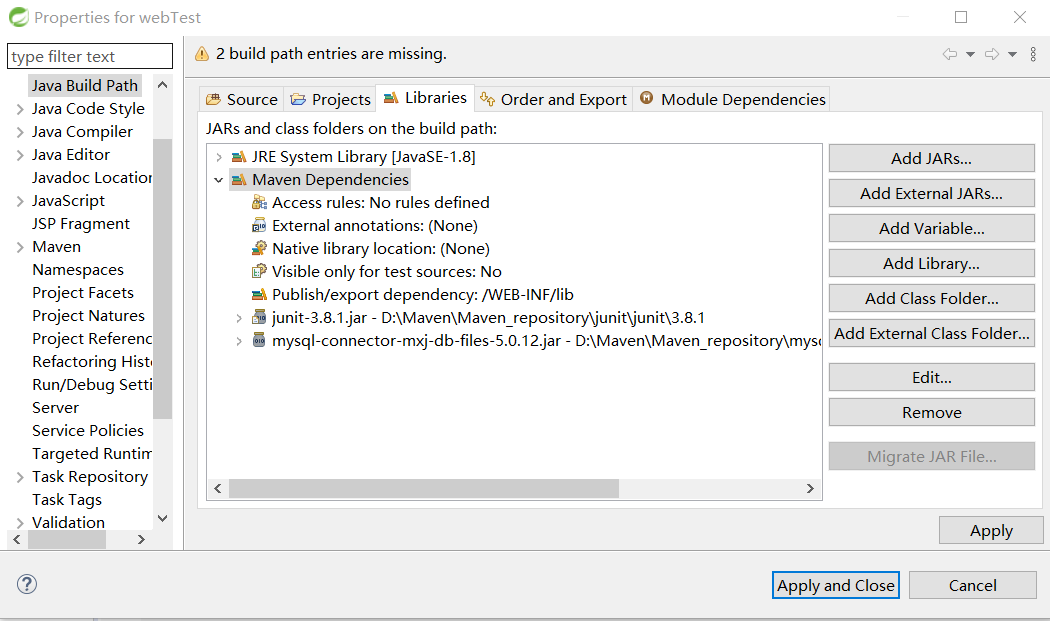
Task: Expand the JRE System Library node
Action: pyautogui.click(x=218, y=157)
